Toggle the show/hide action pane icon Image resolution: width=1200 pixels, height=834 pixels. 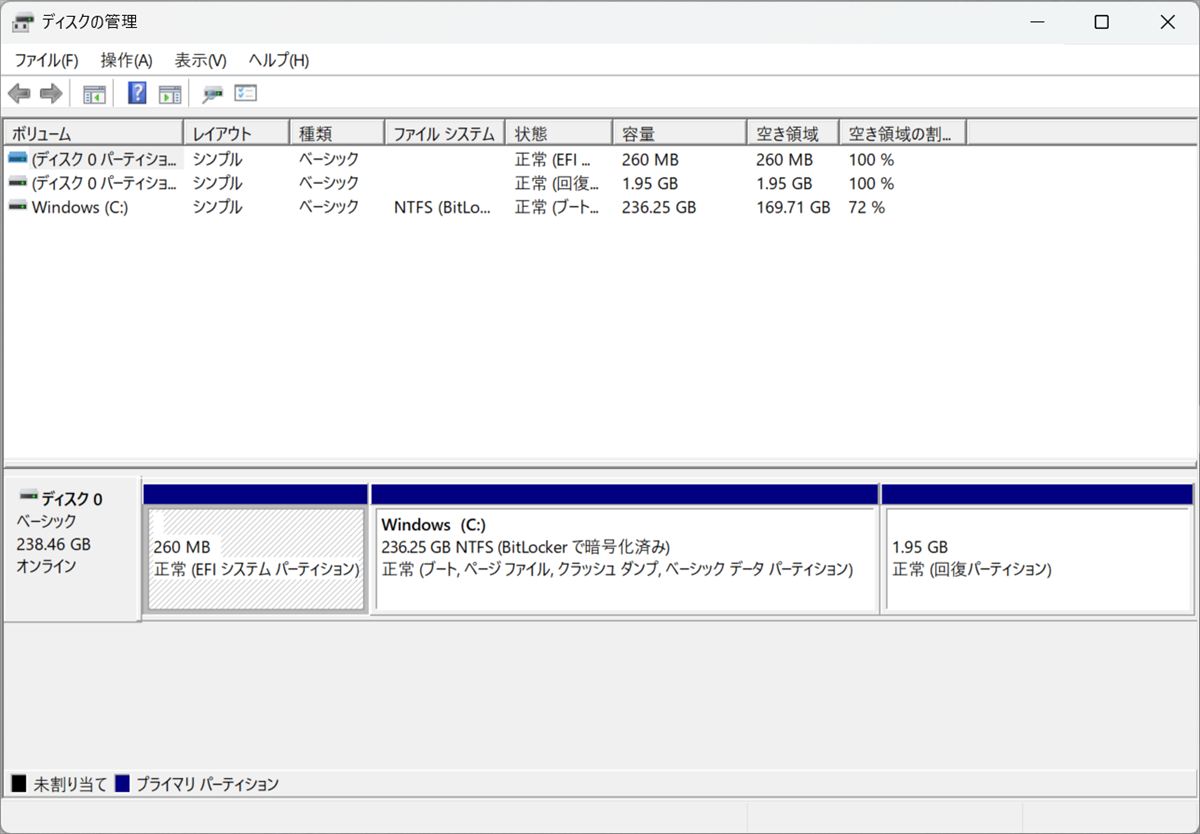[170, 94]
